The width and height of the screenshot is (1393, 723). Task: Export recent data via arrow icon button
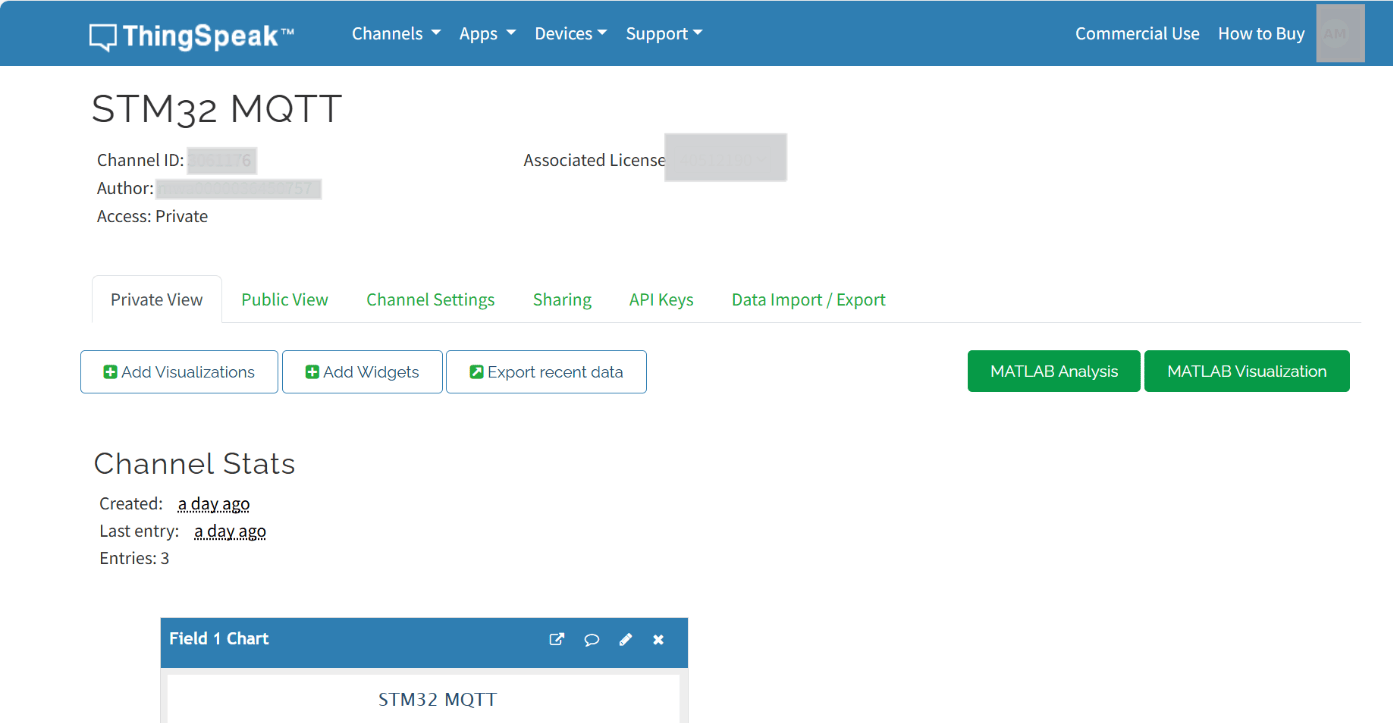[546, 372]
